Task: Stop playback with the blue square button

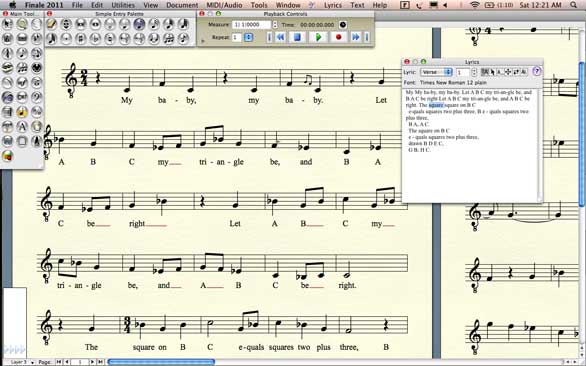Action: [297, 37]
